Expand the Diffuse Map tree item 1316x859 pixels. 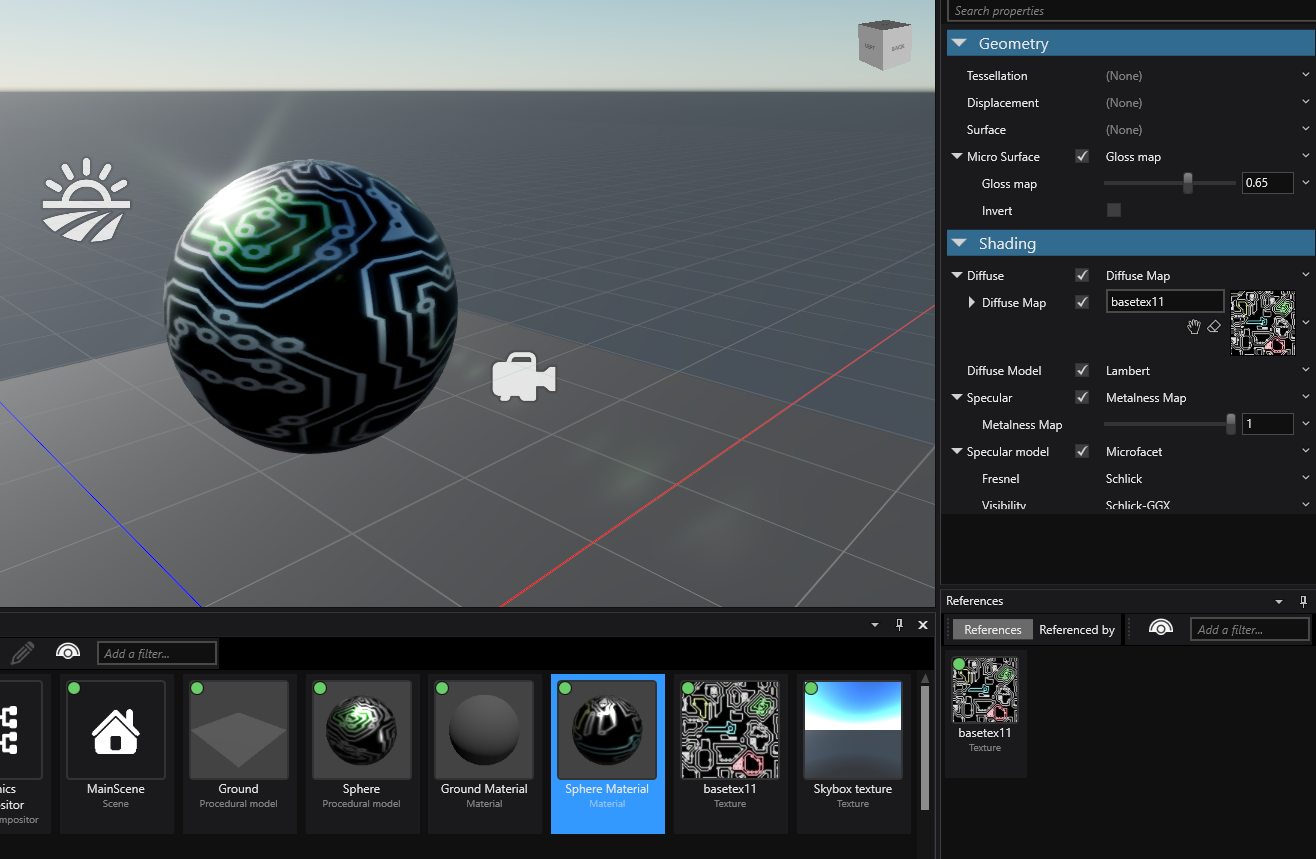click(x=971, y=302)
